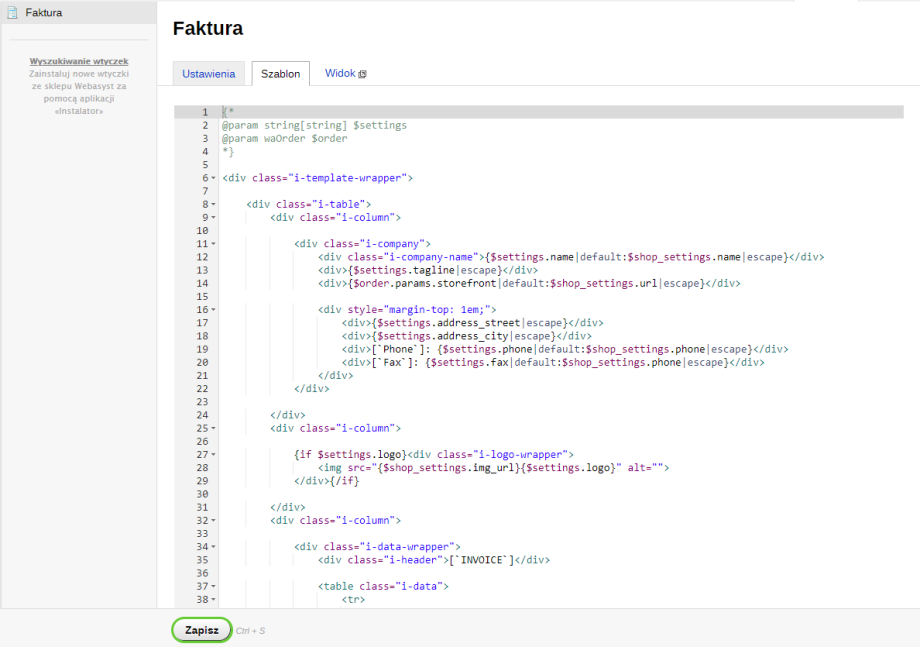Collapse the margin-top div on line 16
This screenshot has height=647, width=920.
coord(214,310)
